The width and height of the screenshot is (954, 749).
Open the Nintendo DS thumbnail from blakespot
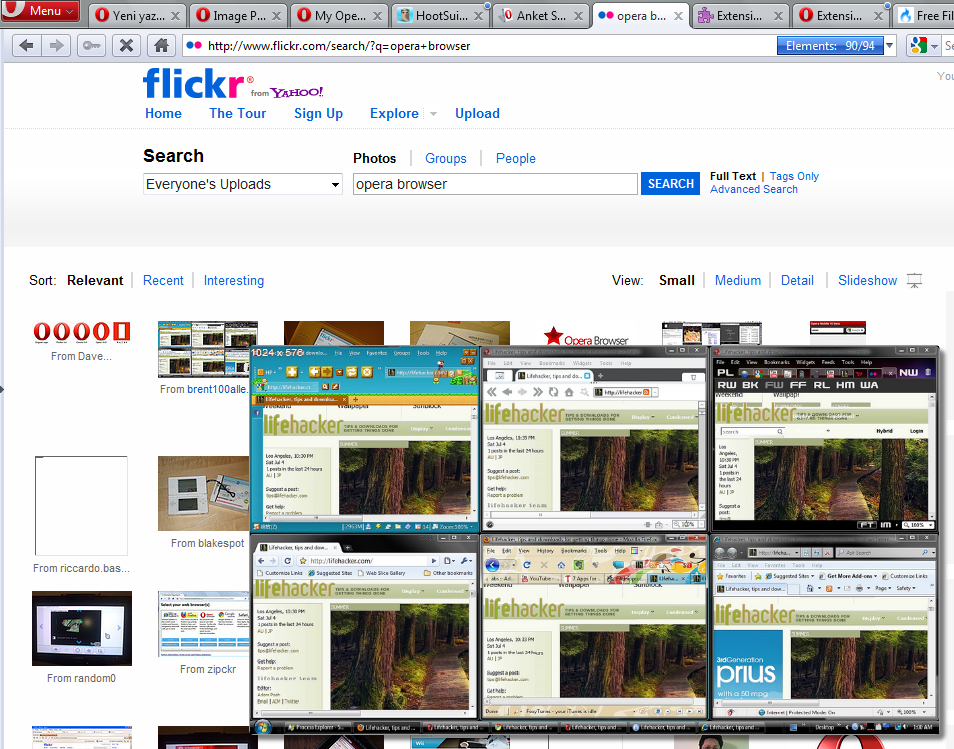coord(203,493)
